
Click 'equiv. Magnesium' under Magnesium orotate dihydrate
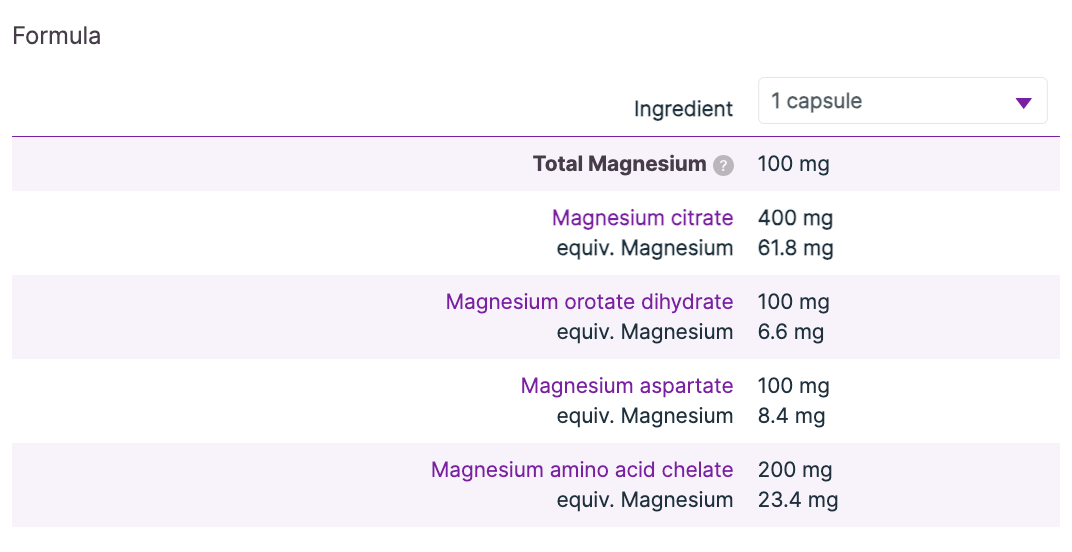[x=644, y=332]
